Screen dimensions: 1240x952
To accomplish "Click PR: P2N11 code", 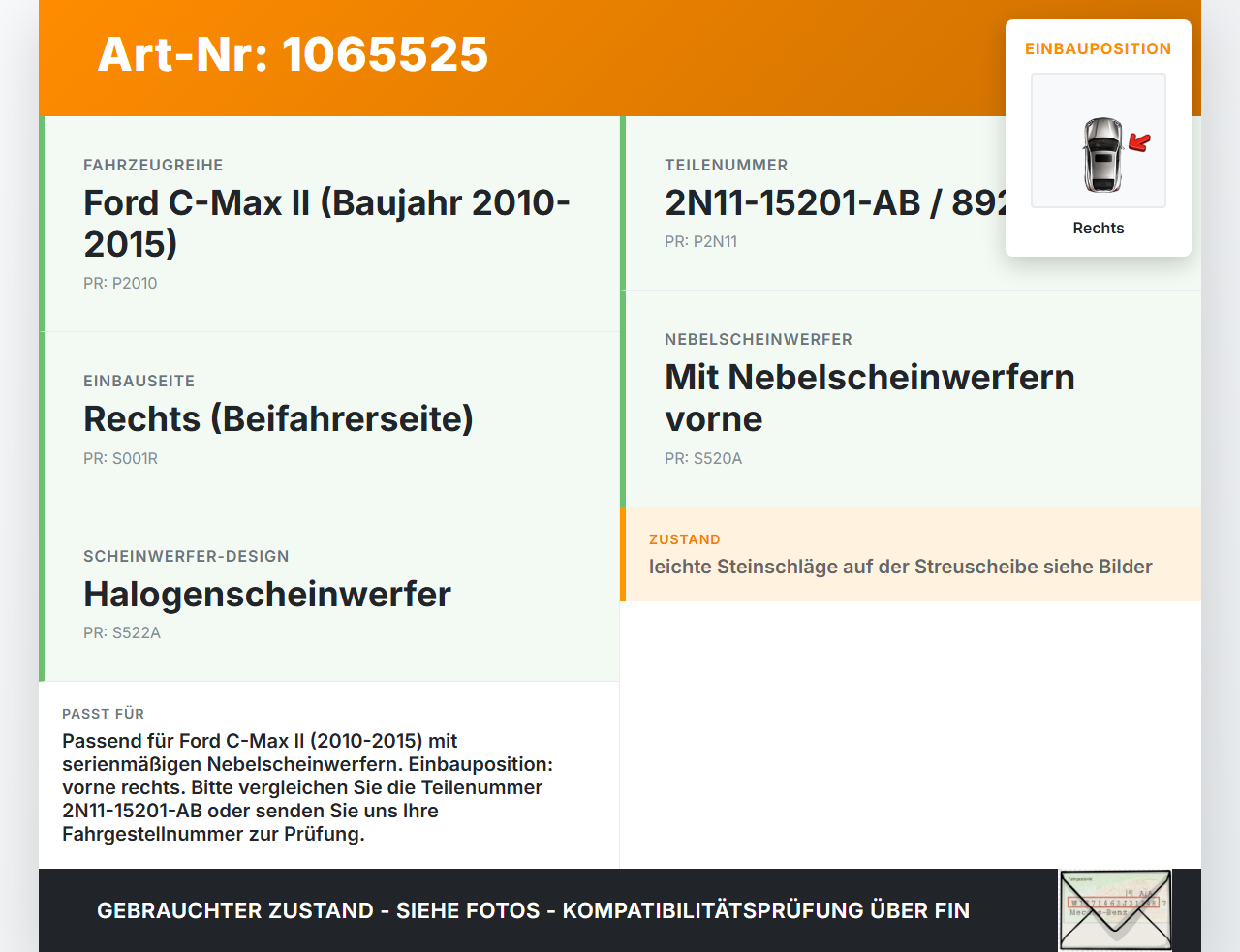I will pos(700,241).
